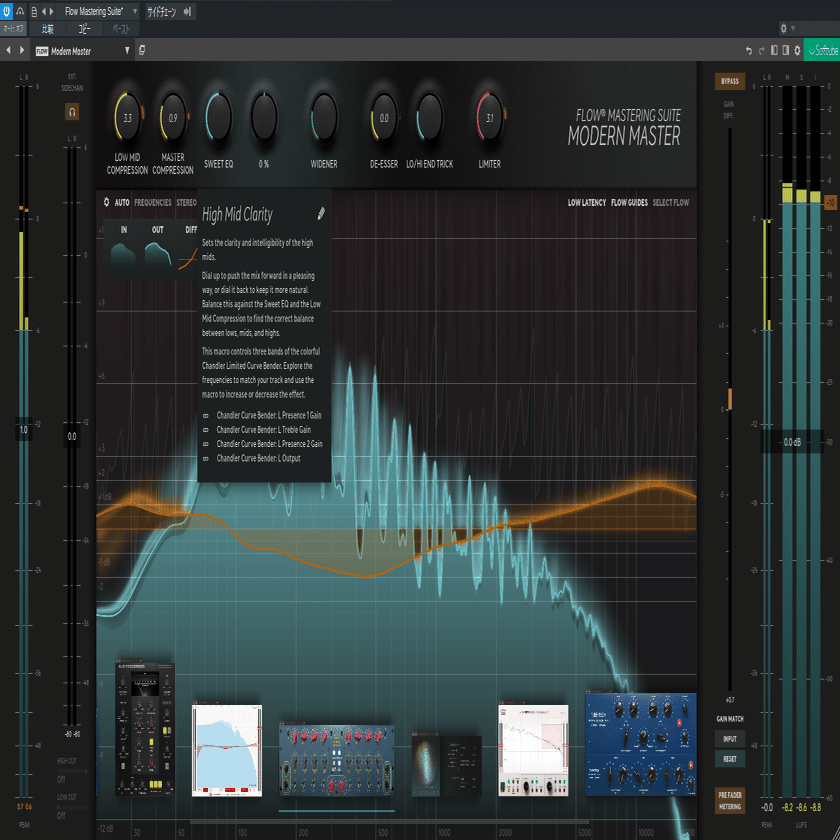Click the Limiter knob
This screenshot has width=840, height=840.
point(490,116)
